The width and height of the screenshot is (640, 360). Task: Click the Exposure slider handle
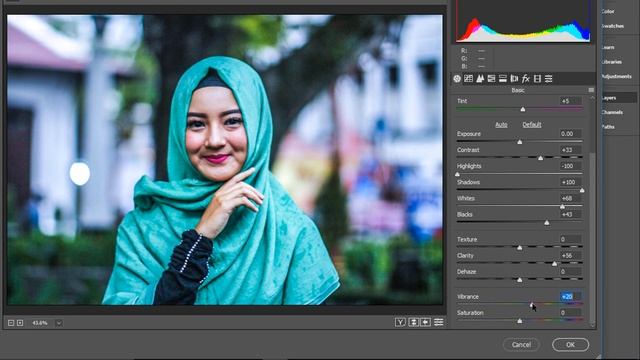coord(520,142)
